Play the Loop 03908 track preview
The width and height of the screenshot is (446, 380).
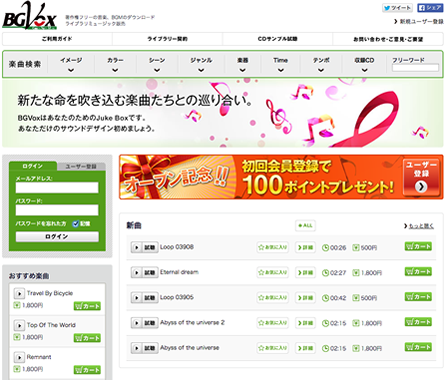tap(136, 248)
